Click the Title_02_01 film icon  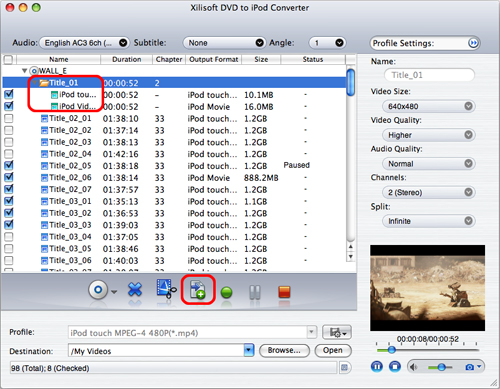click(44, 119)
